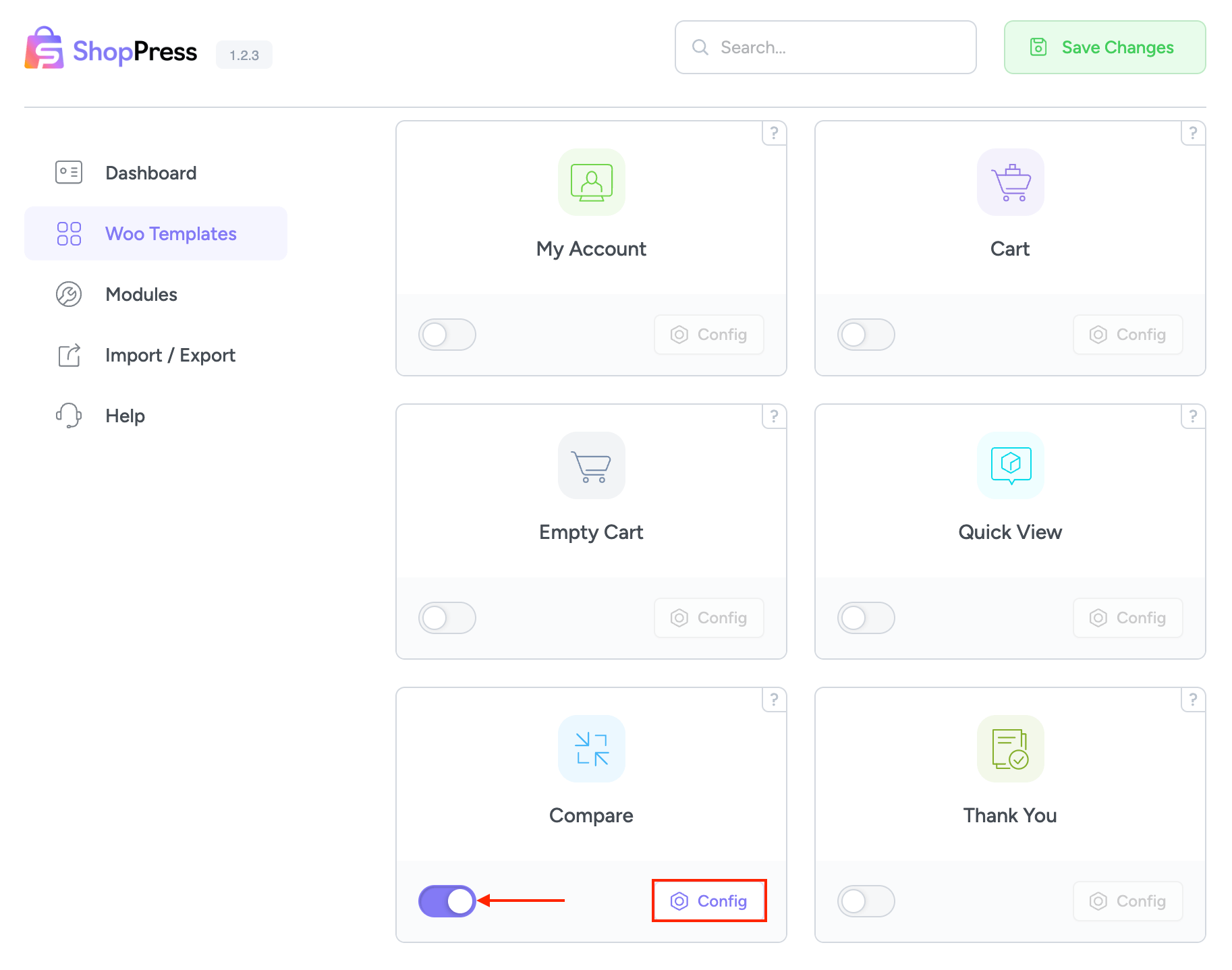Enable the My Account template toggle
This screenshot has width=1232, height=970.
pyautogui.click(x=447, y=335)
